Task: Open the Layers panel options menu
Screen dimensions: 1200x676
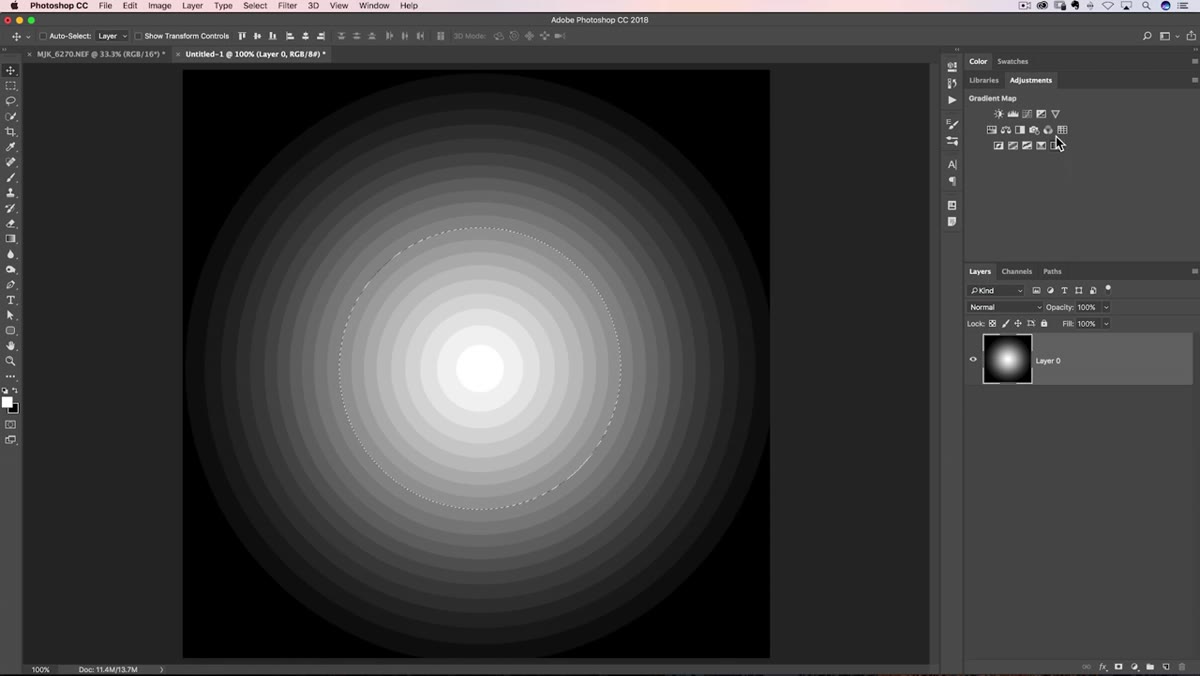Action: click(x=1194, y=271)
